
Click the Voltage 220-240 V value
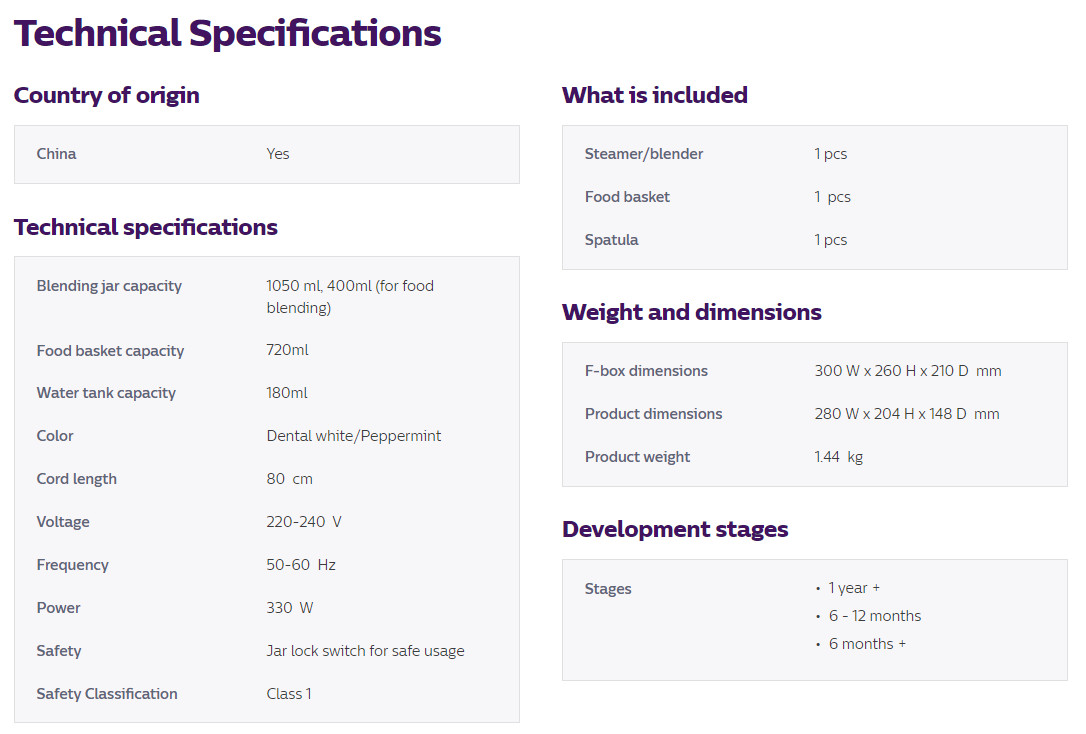coord(303,521)
